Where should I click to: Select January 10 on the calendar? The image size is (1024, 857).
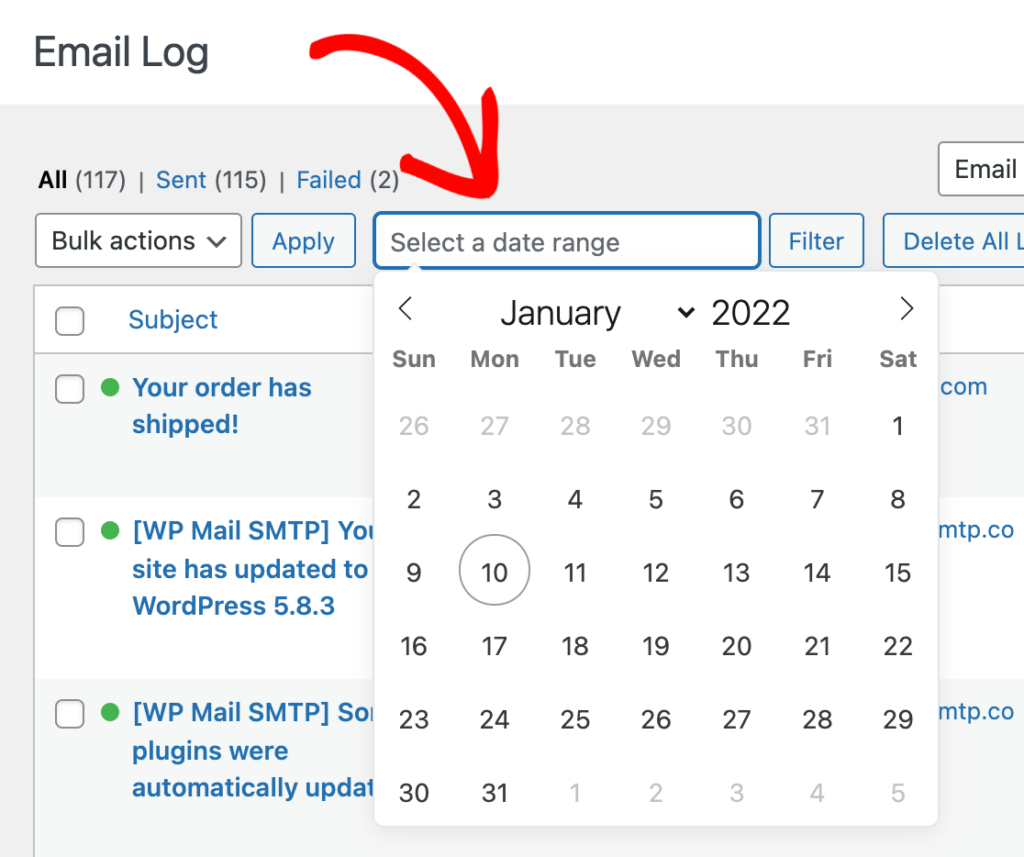(494, 571)
